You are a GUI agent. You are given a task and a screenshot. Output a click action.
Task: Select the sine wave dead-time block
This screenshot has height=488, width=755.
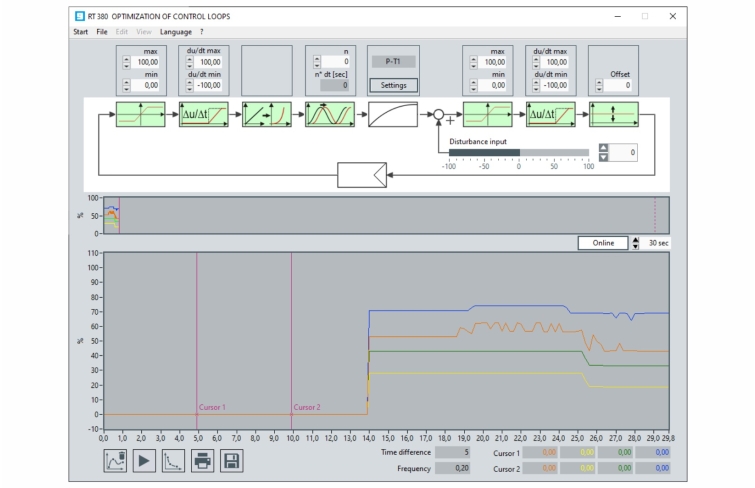click(330, 115)
